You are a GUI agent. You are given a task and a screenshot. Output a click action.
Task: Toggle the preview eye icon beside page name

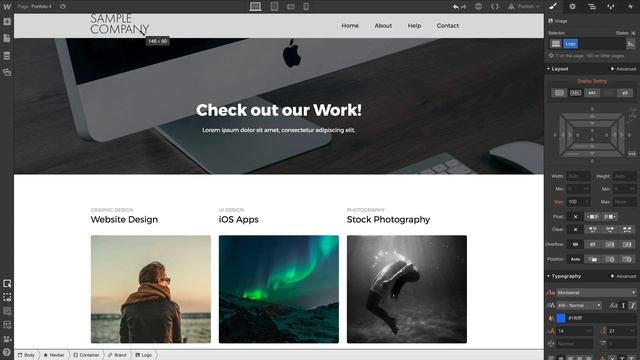pyautogui.click(x=62, y=7)
